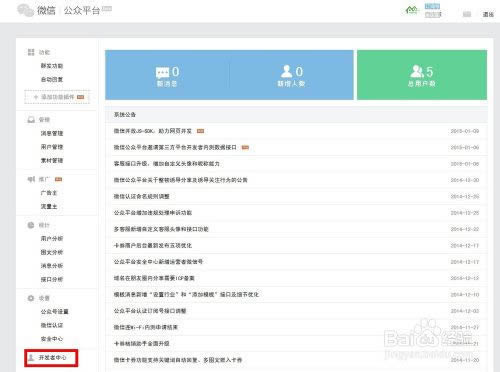Click the total users group icon
The height and width of the screenshot is (372, 500).
pyautogui.click(x=417, y=71)
